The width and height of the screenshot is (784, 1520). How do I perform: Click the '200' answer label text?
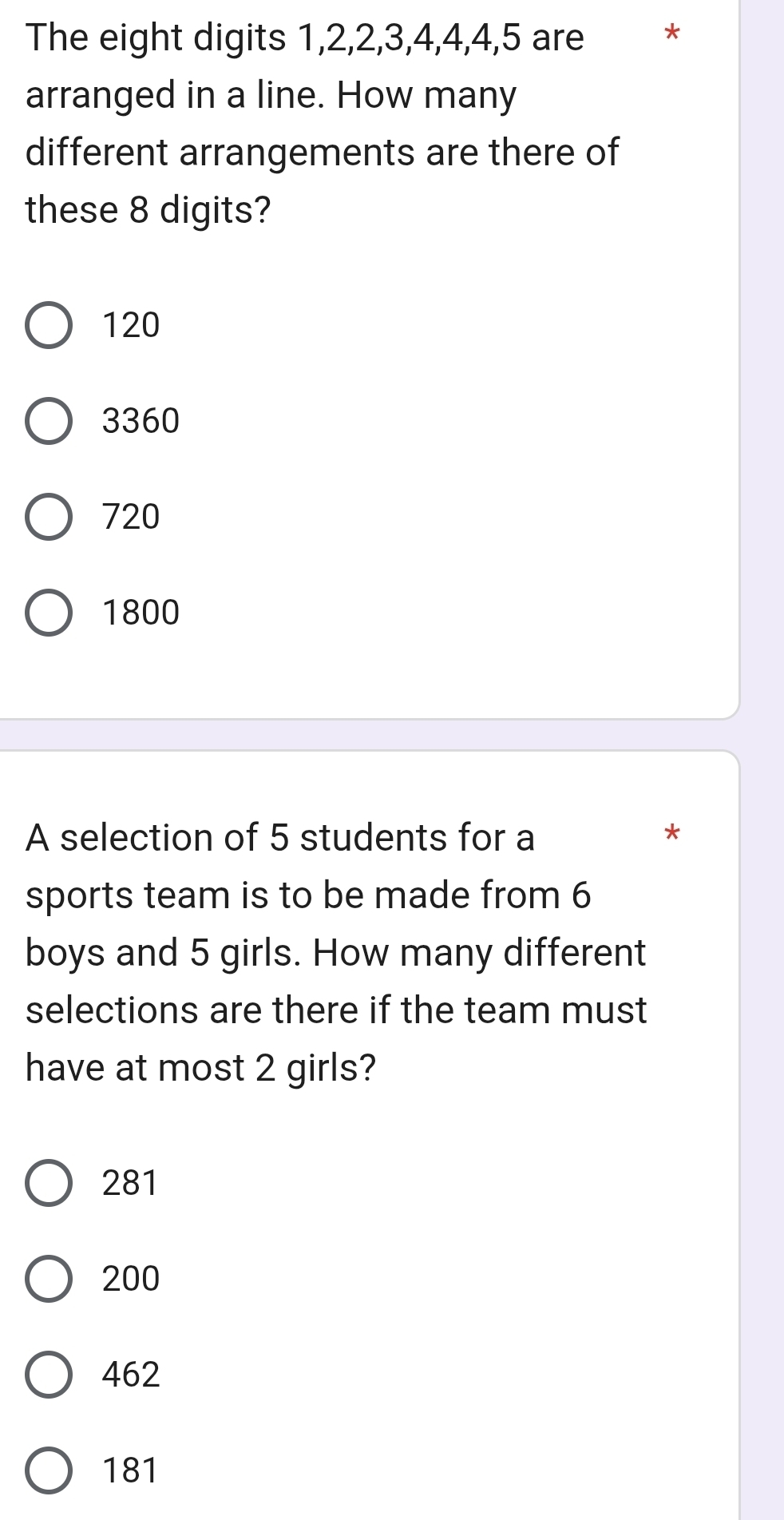[x=132, y=1279]
